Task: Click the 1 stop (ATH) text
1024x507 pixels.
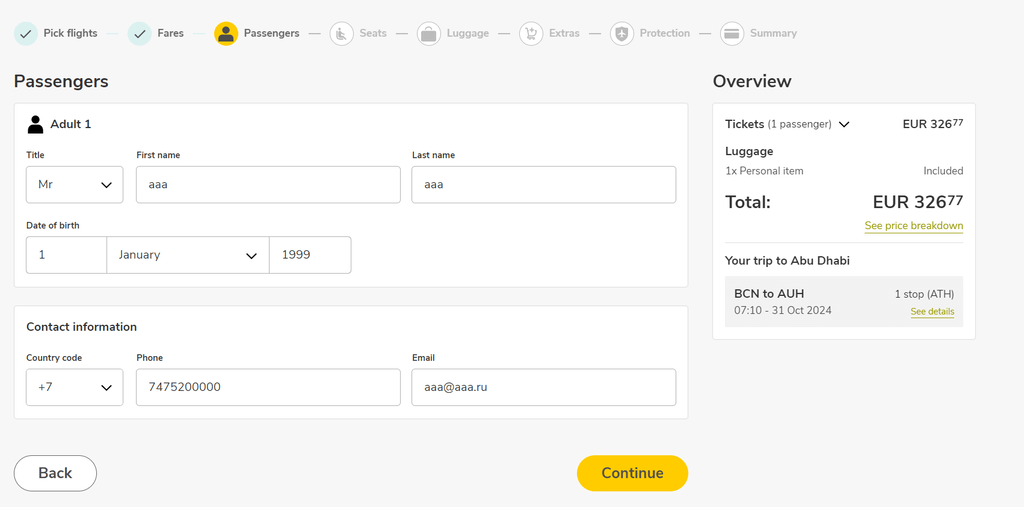Action: point(924,294)
